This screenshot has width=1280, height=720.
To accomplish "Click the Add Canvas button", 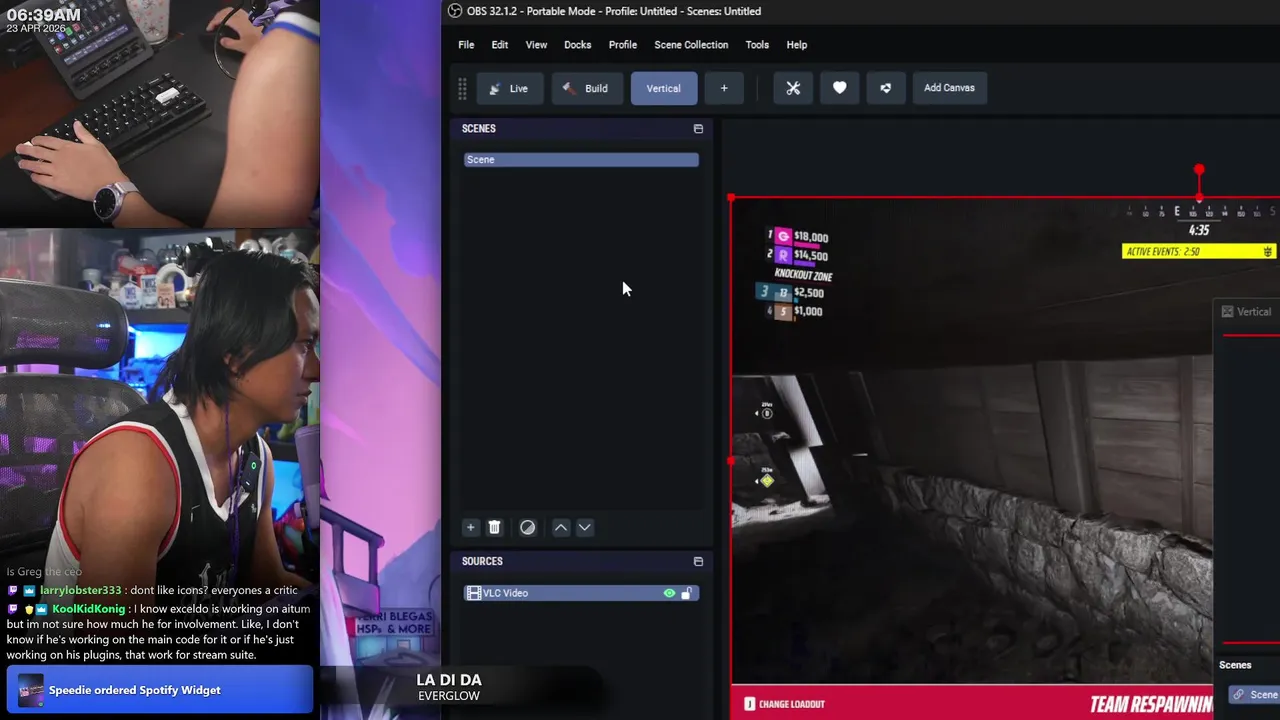I will click(949, 88).
